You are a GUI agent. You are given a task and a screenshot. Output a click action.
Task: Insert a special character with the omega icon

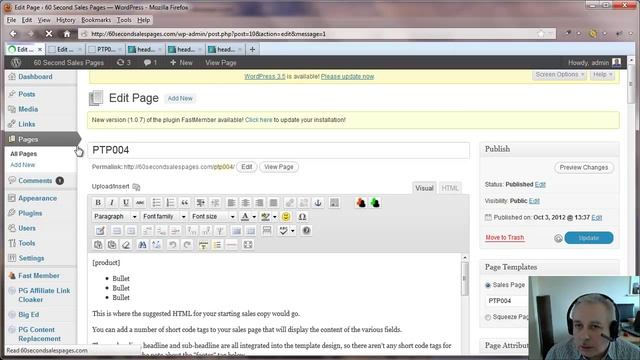coord(302,217)
